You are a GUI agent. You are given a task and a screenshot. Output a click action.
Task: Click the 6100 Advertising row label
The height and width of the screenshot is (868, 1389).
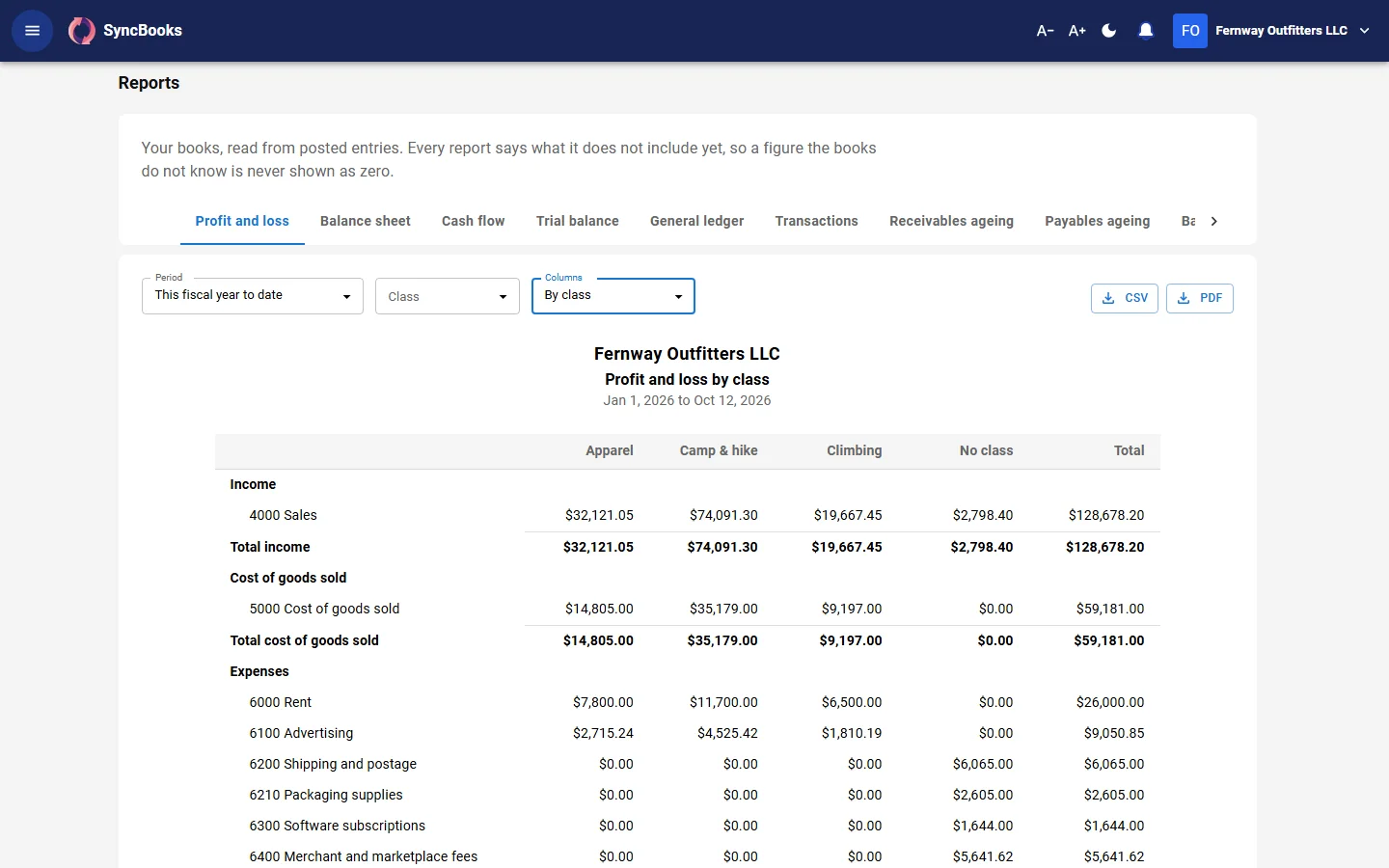(x=302, y=733)
